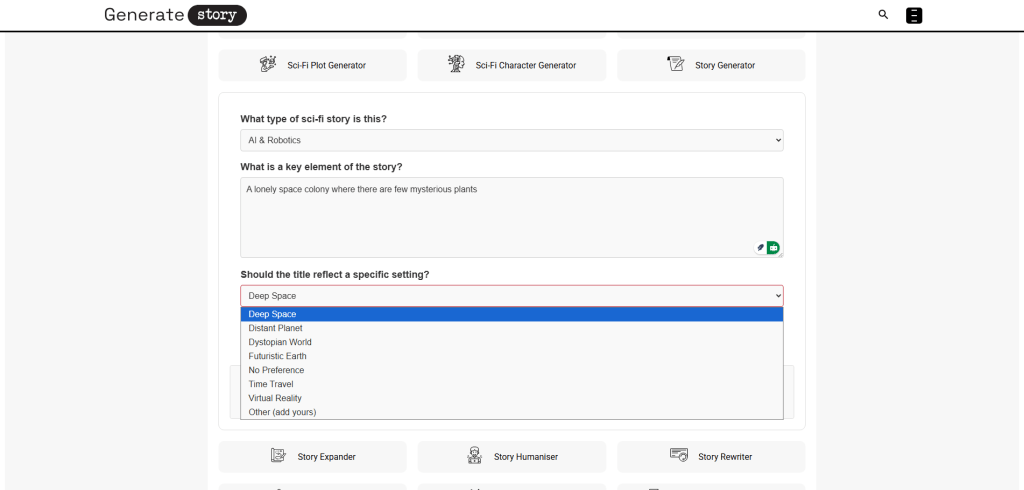Collapse the title setting dropdown showing Deep Space
This screenshot has width=1024, height=490.
511,296
